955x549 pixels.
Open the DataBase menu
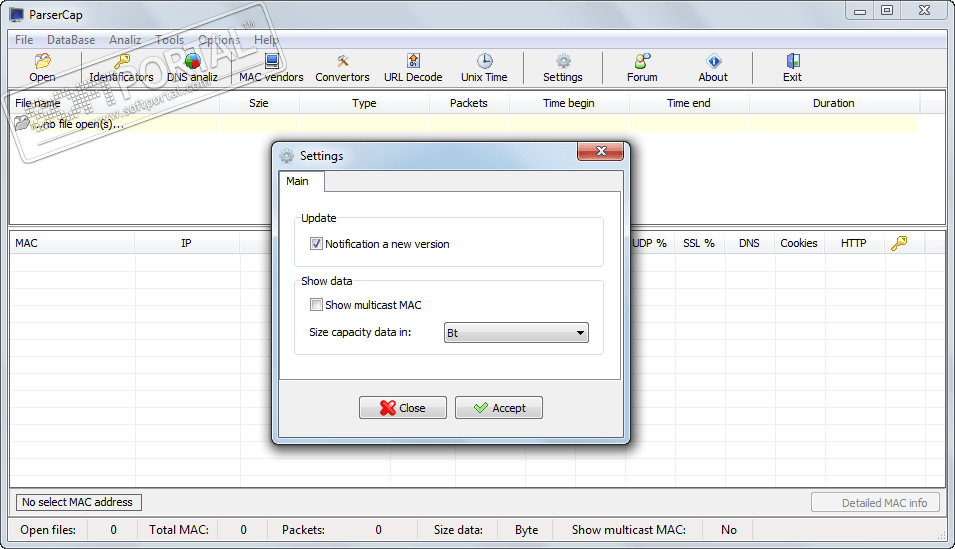(71, 40)
